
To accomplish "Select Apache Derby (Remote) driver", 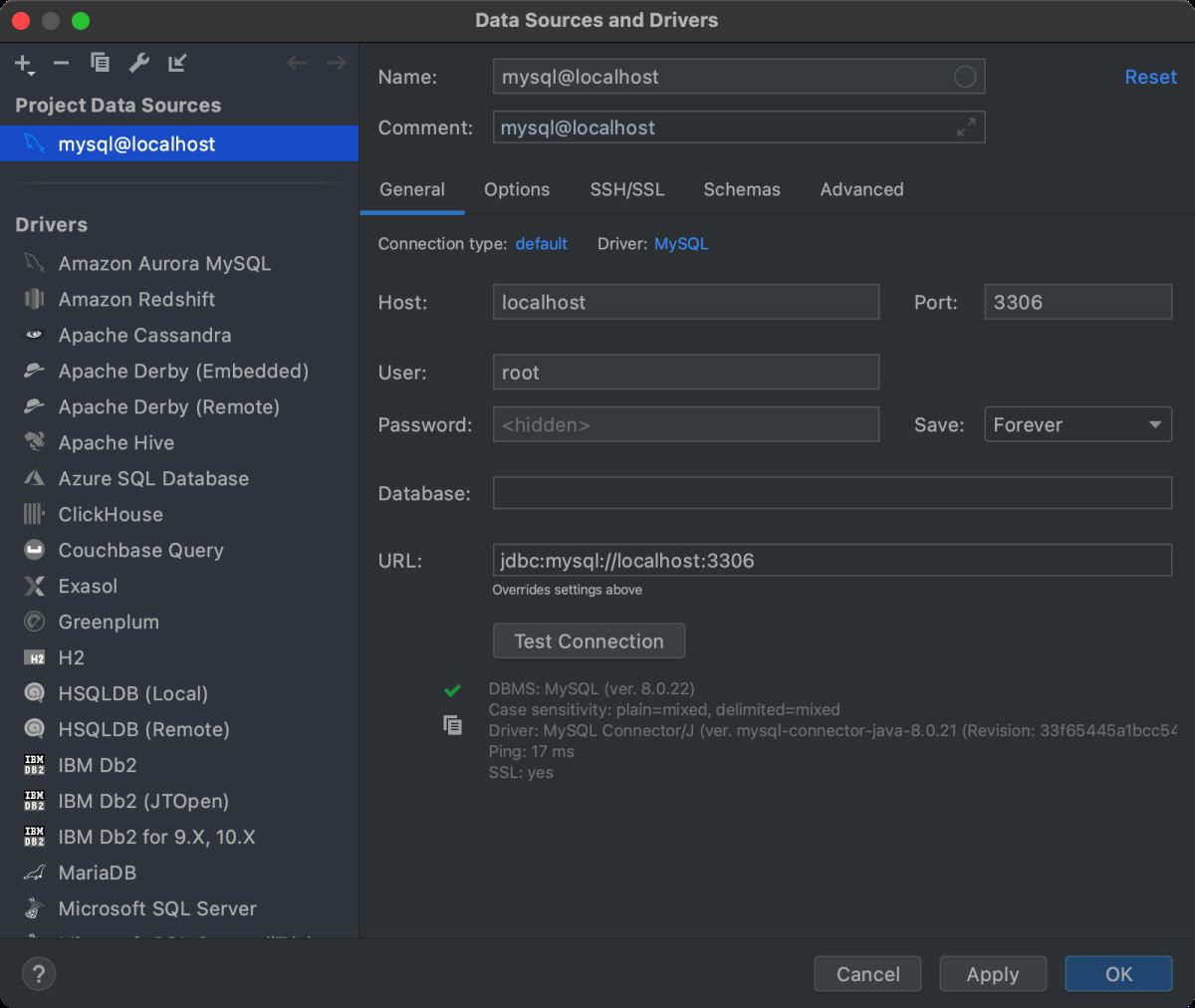I will [x=179, y=406].
